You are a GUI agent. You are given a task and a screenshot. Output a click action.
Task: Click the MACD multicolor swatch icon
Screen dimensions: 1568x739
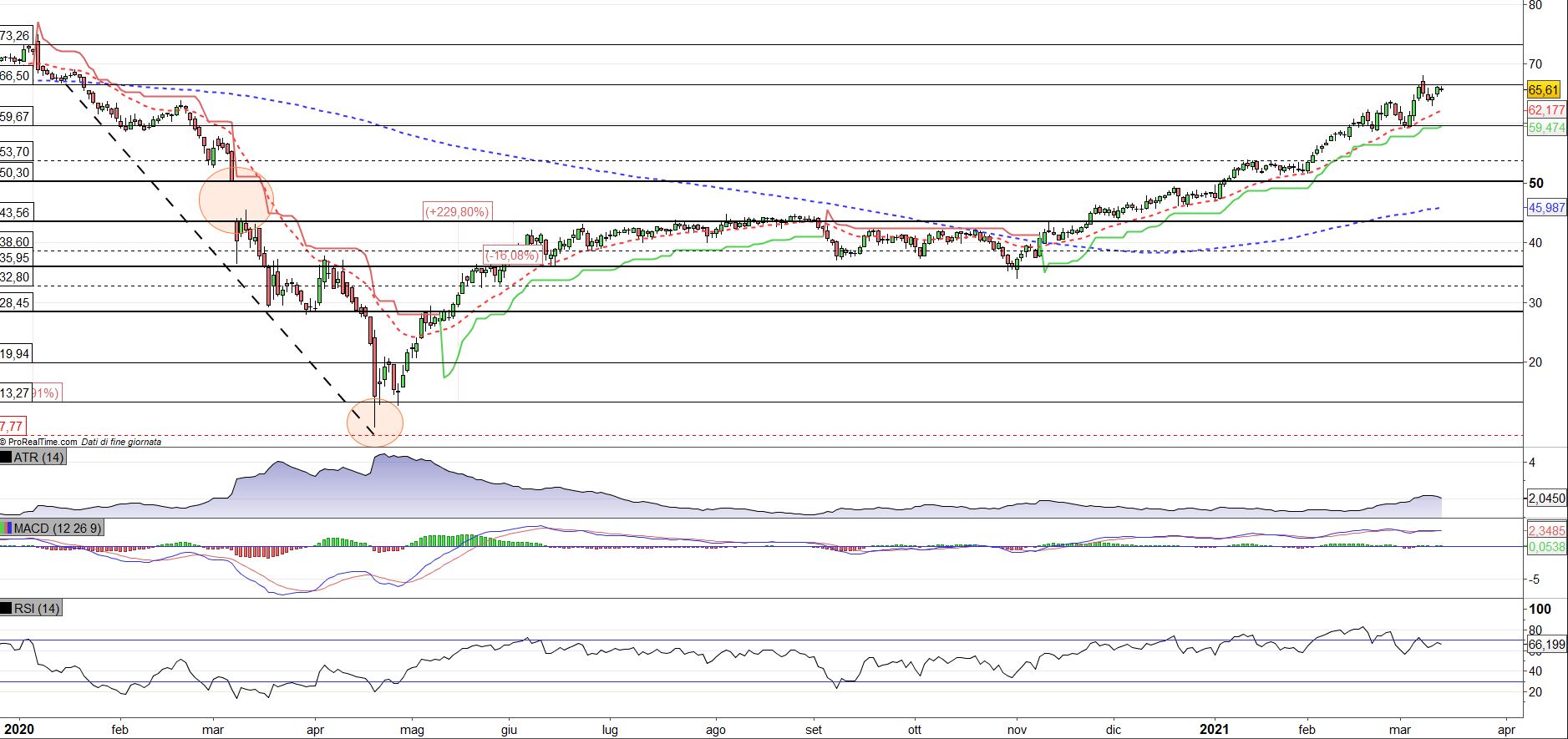click(x=6, y=528)
